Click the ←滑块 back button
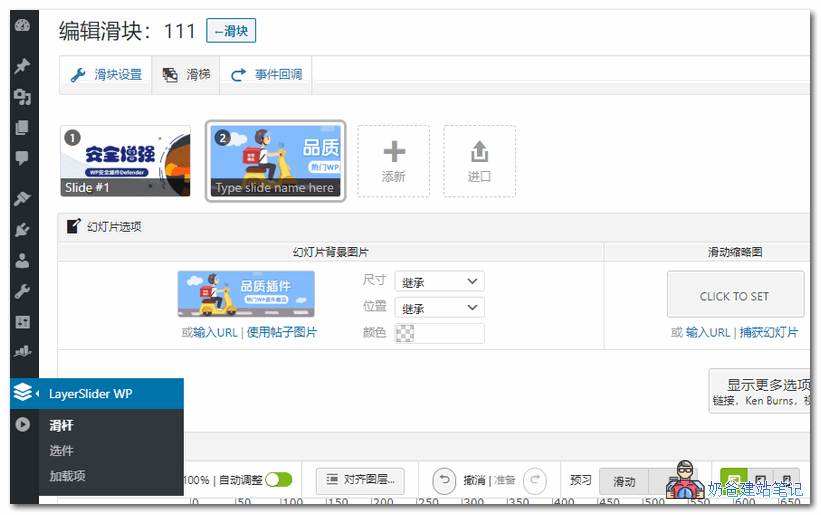Viewport: 821px width, 515px height. click(231, 30)
